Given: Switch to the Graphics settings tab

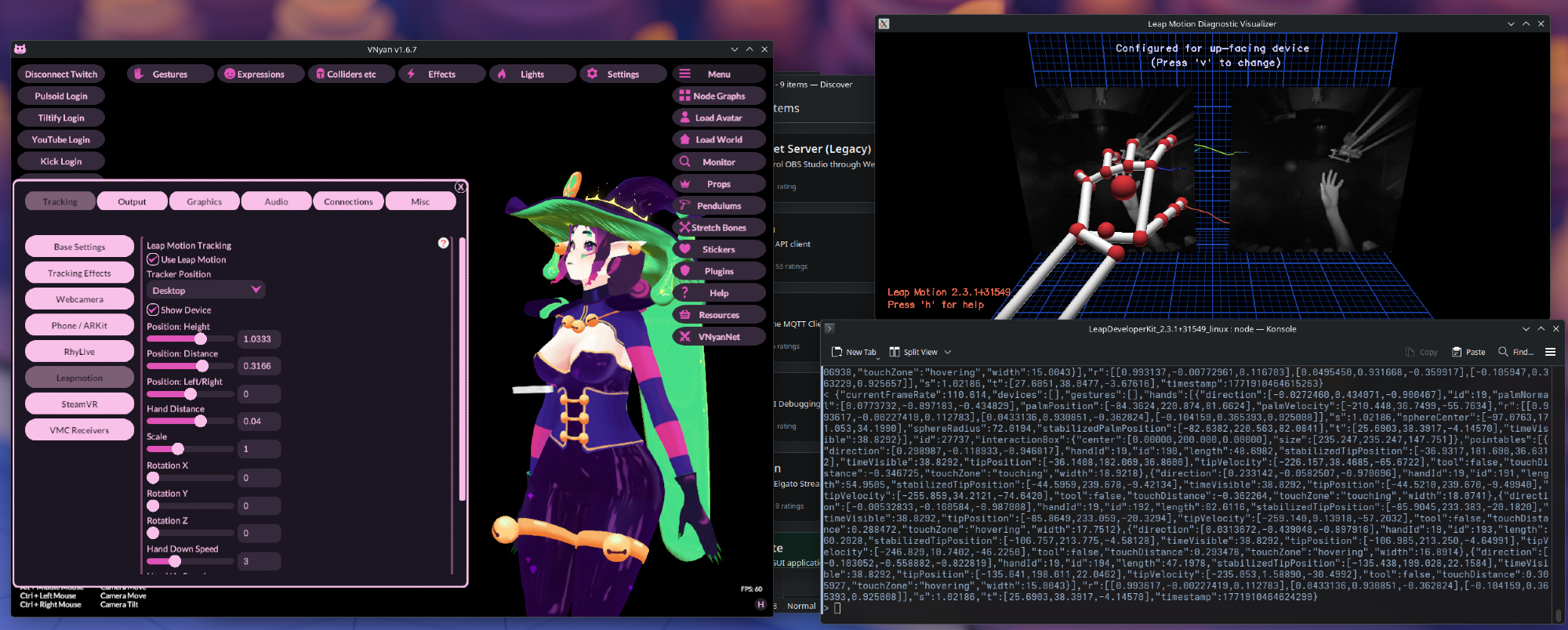Looking at the screenshot, I should pyautogui.click(x=204, y=201).
